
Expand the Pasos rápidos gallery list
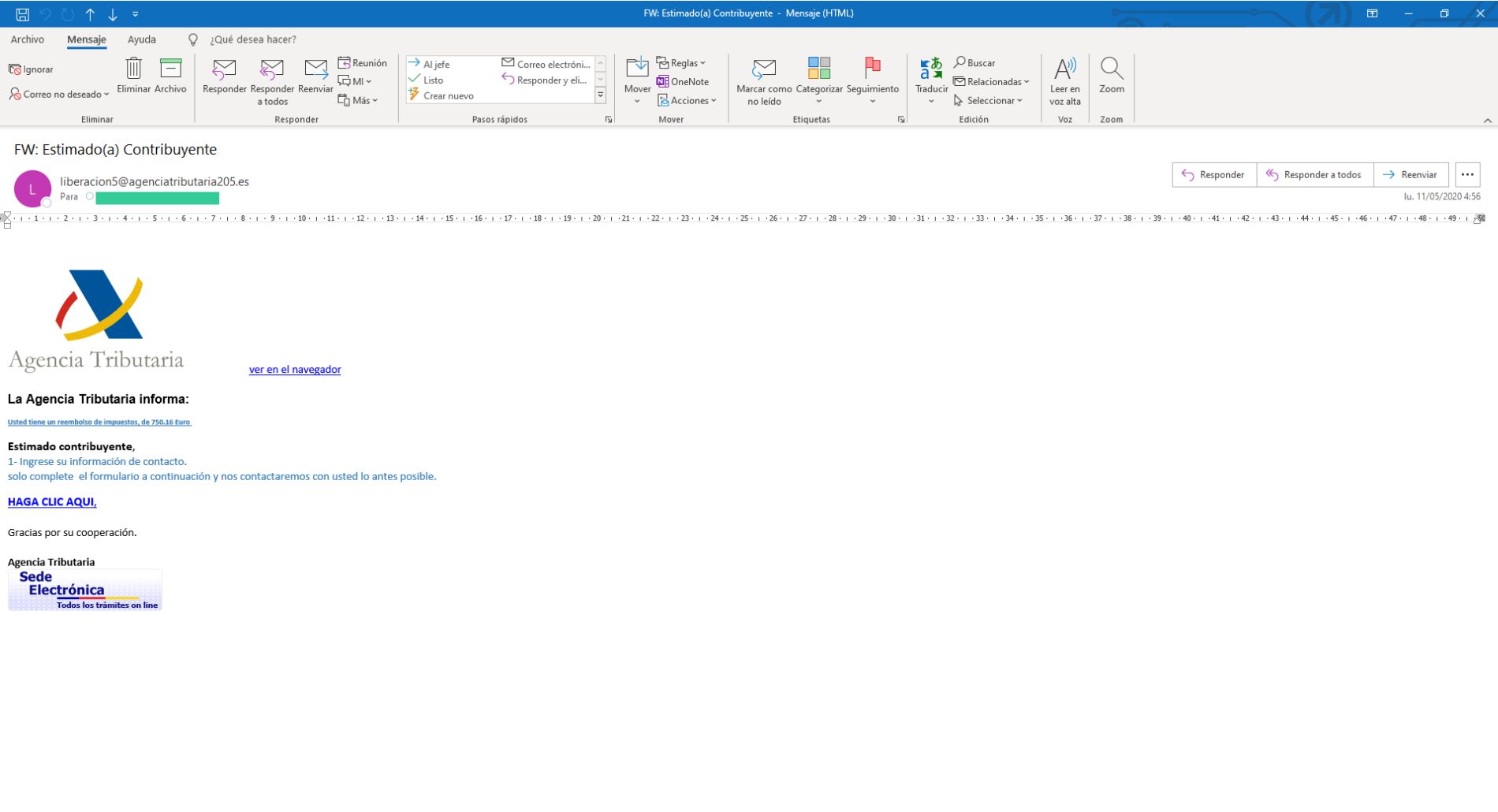pyautogui.click(x=600, y=95)
